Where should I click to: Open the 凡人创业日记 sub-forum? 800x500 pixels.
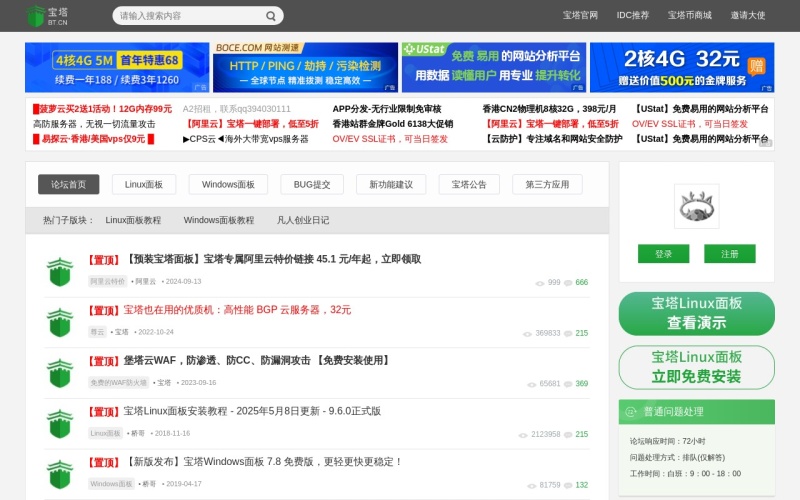tap(303, 220)
